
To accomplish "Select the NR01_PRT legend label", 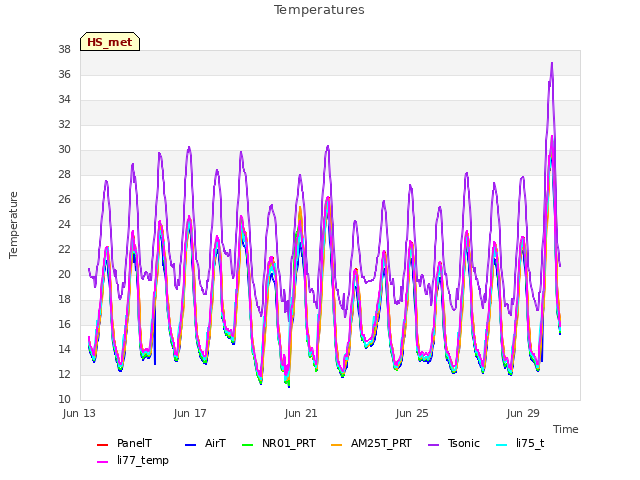I will (289, 443).
